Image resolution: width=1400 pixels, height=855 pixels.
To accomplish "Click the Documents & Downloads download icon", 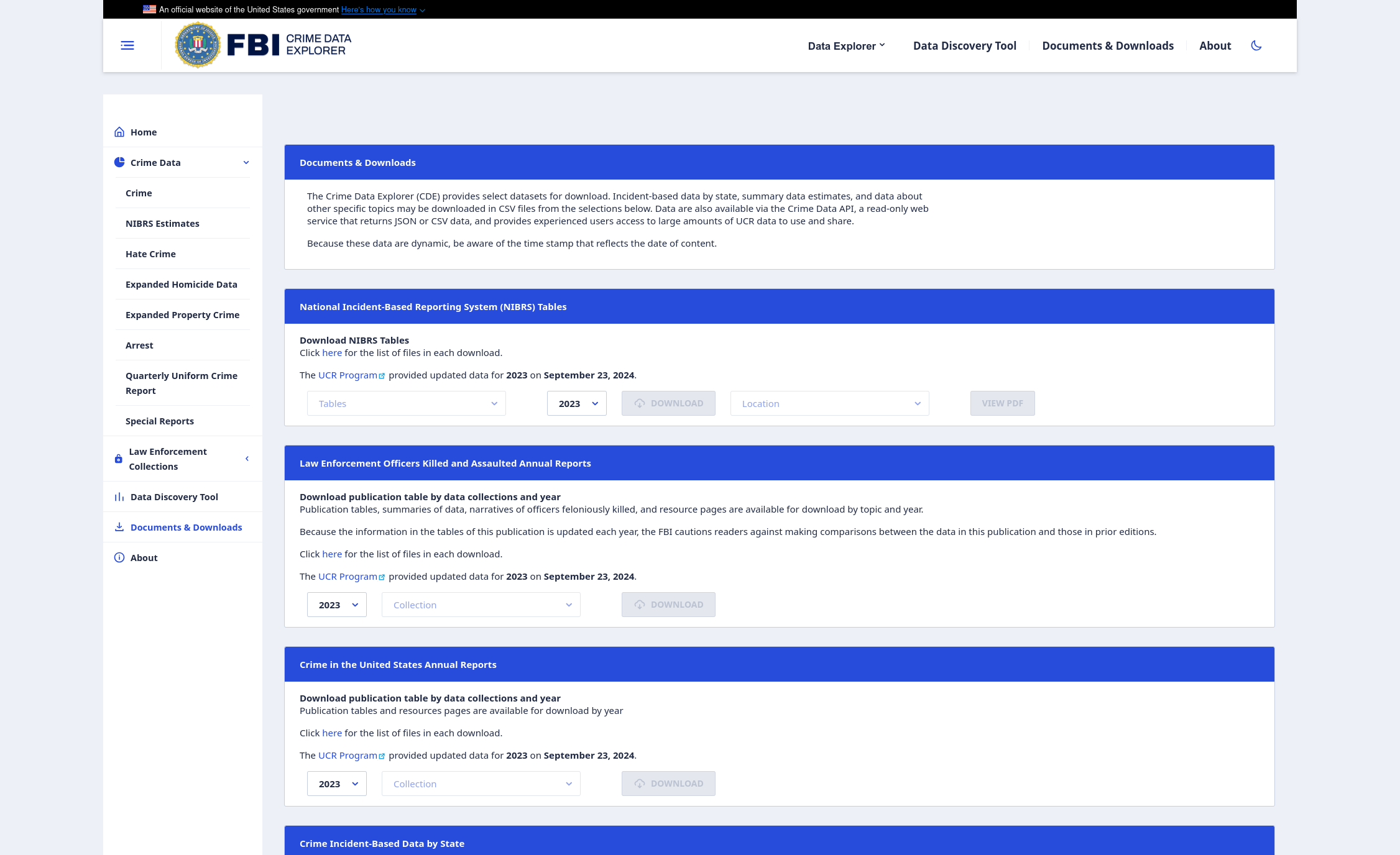I will [119, 527].
